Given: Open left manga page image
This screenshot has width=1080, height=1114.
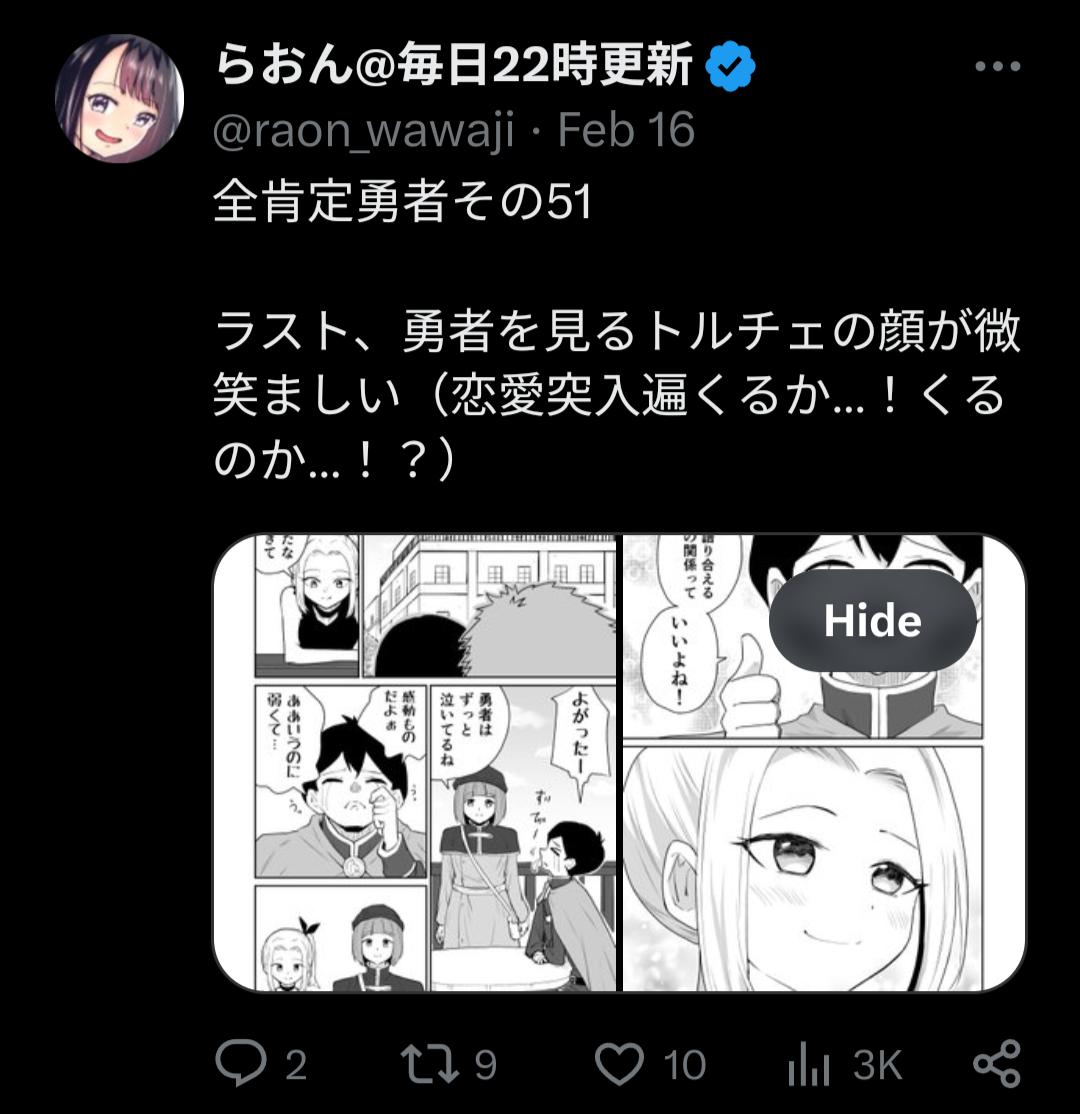Looking at the screenshot, I should click(416, 762).
